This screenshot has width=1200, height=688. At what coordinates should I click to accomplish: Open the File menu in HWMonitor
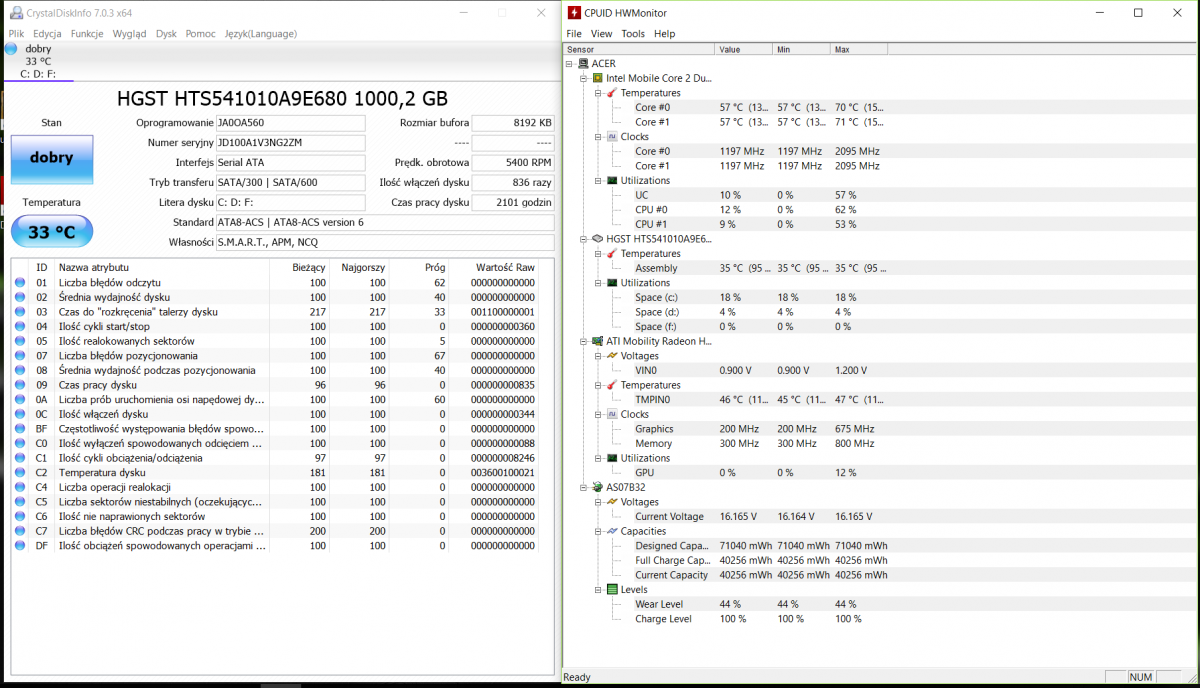point(574,33)
